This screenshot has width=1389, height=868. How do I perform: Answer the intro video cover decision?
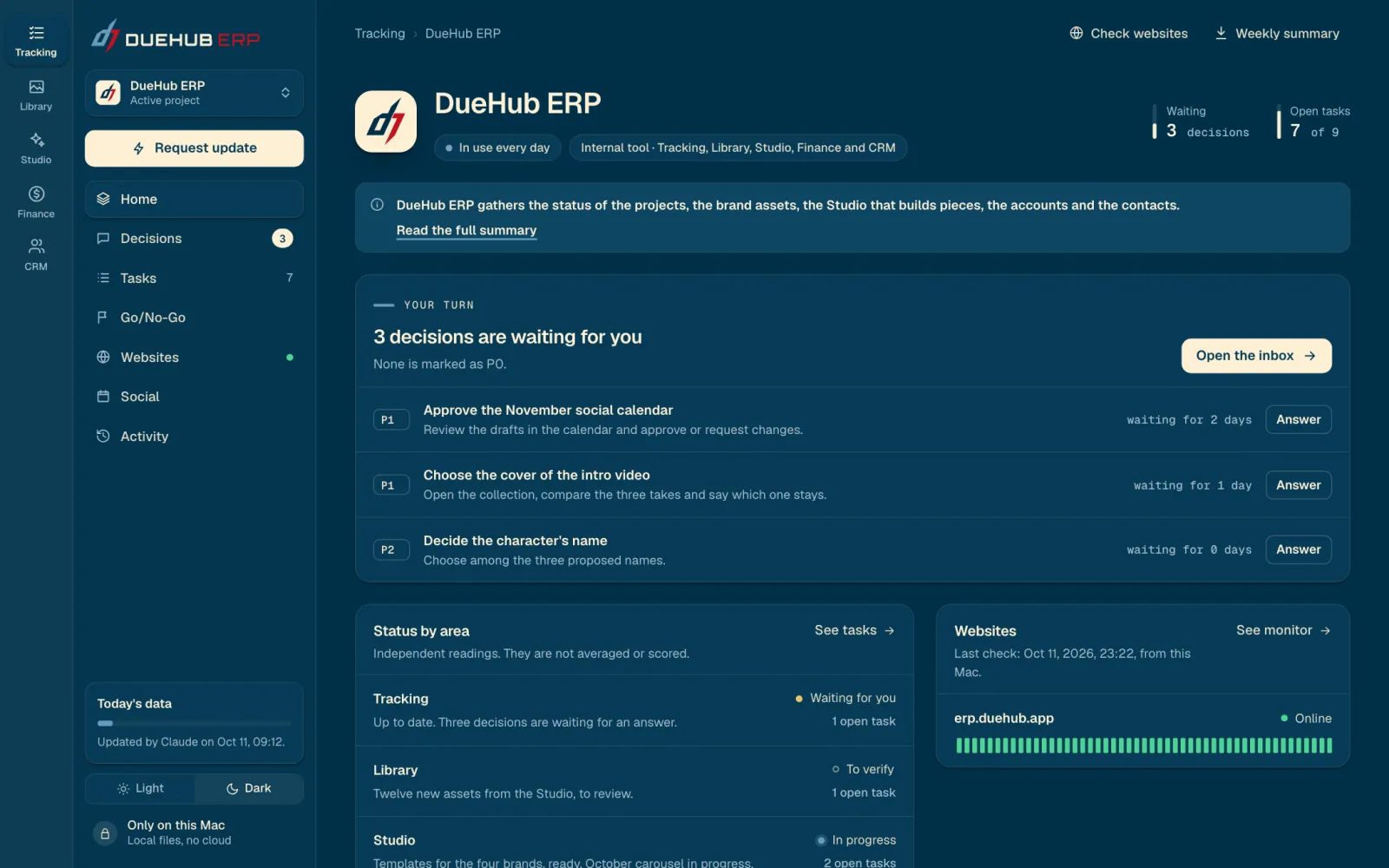(1298, 485)
